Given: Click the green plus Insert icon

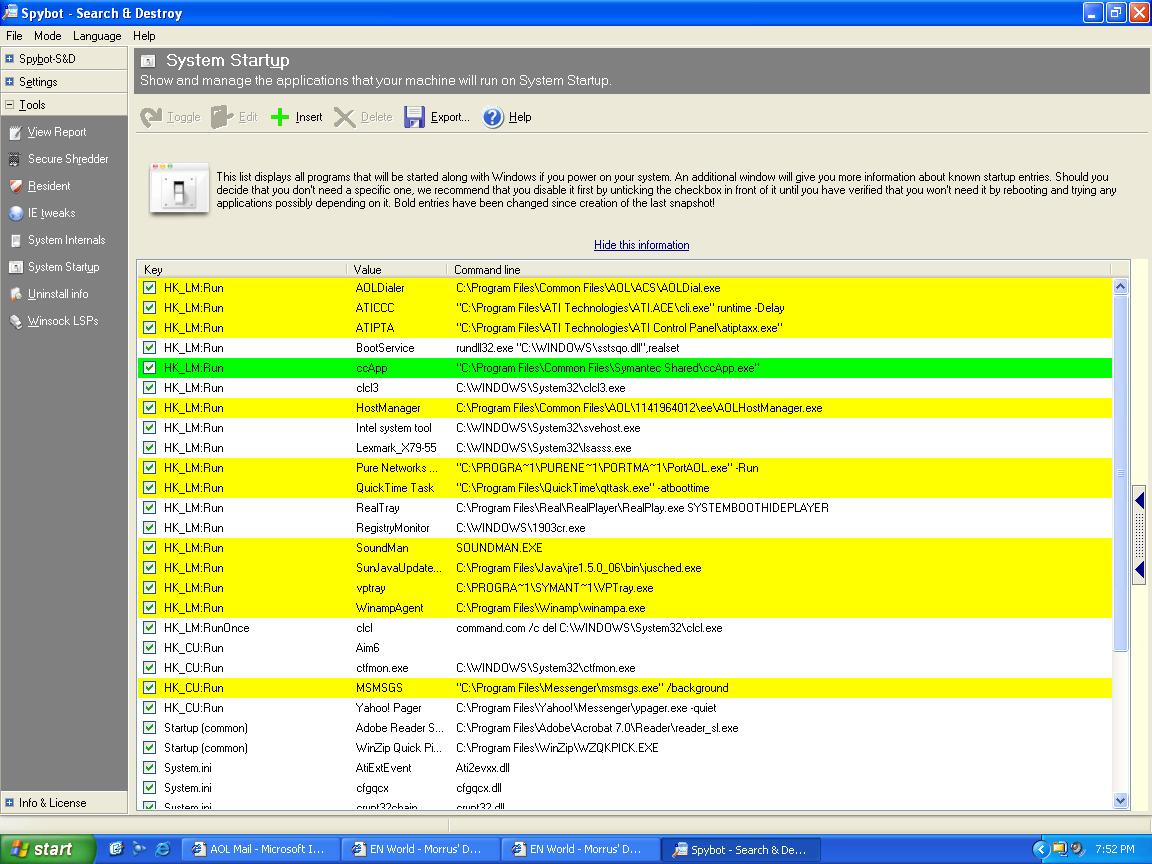Looking at the screenshot, I should [280, 117].
